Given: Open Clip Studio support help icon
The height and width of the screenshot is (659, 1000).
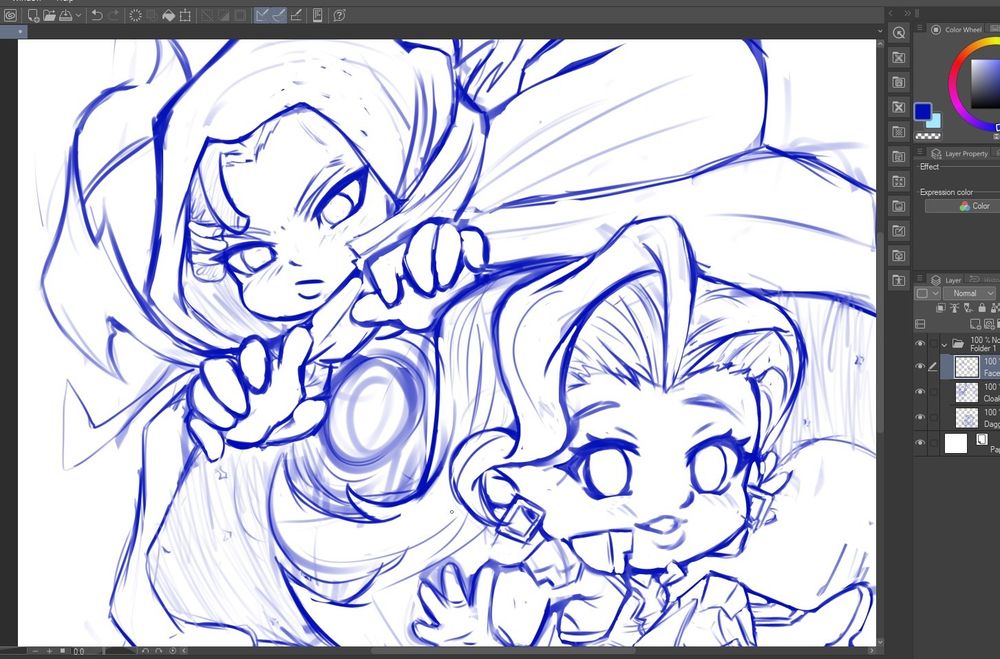Looking at the screenshot, I should coord(339,15).
